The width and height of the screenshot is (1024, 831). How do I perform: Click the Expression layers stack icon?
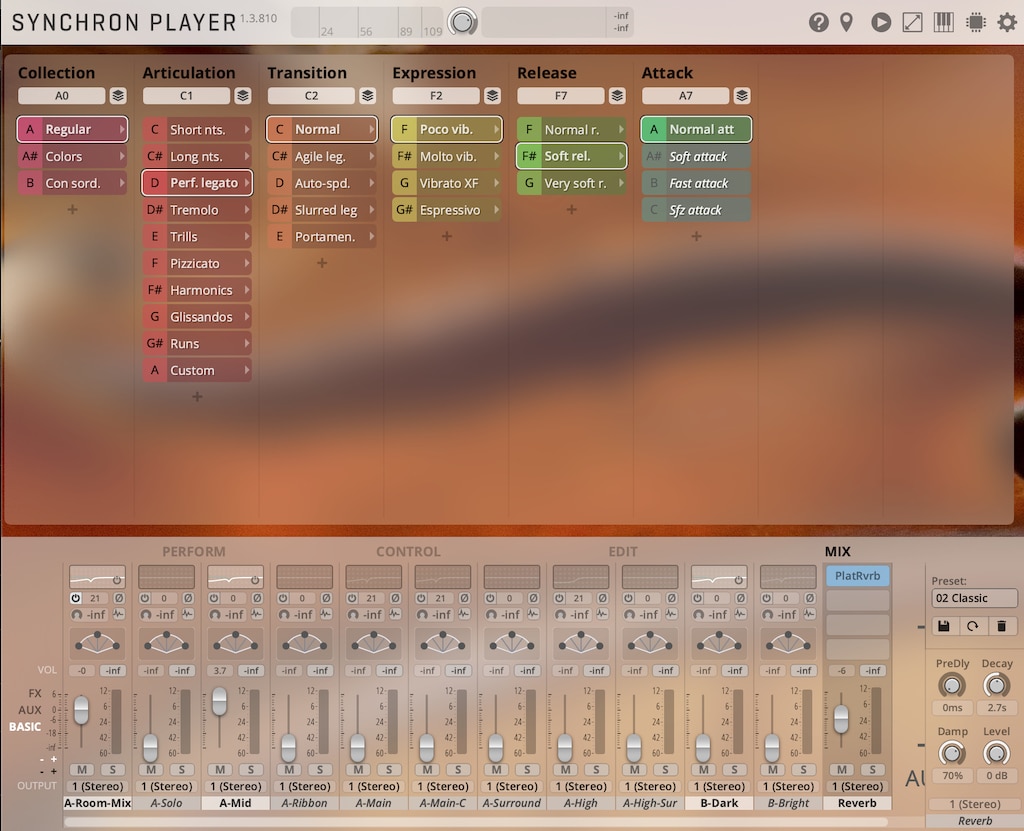(x=492, y=96)
